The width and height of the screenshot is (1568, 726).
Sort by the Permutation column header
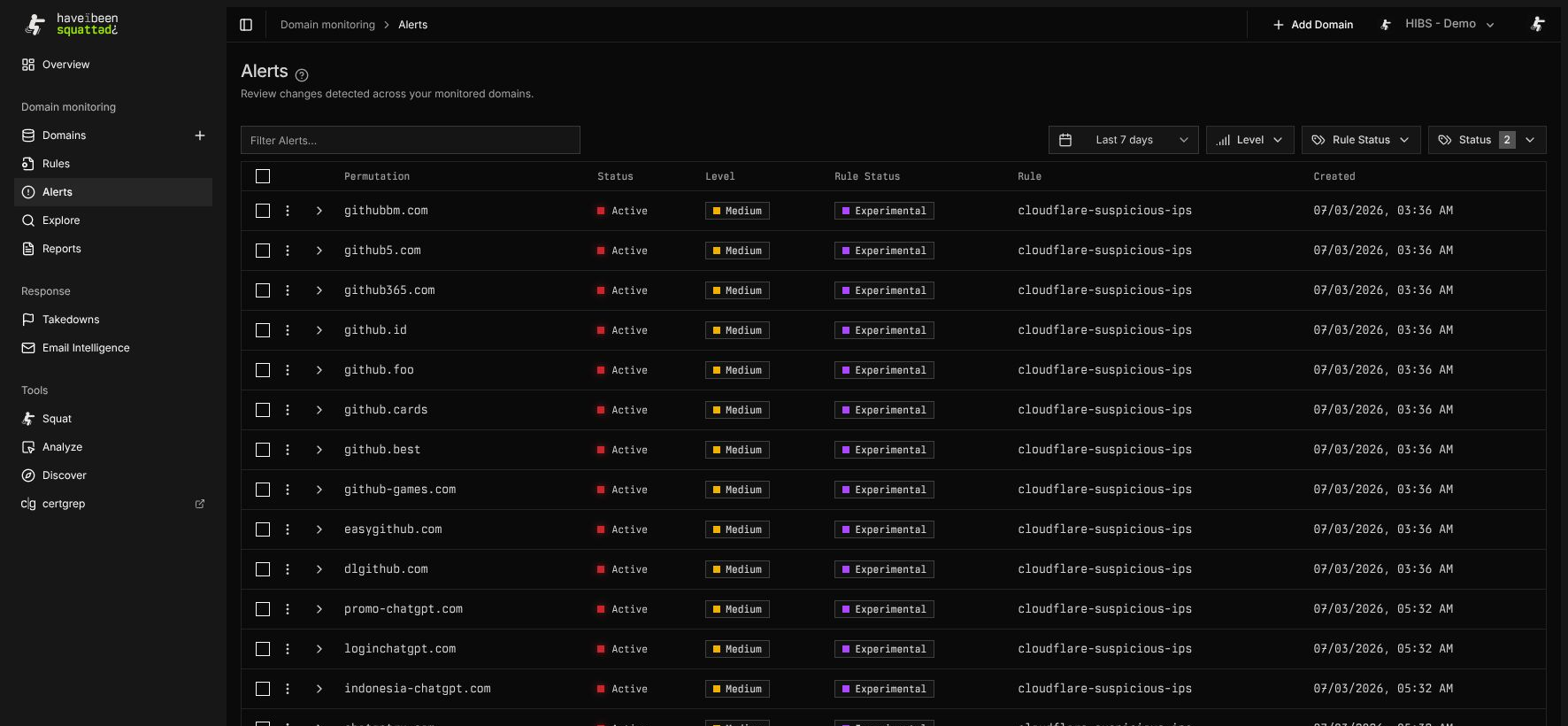click(377, 176)
